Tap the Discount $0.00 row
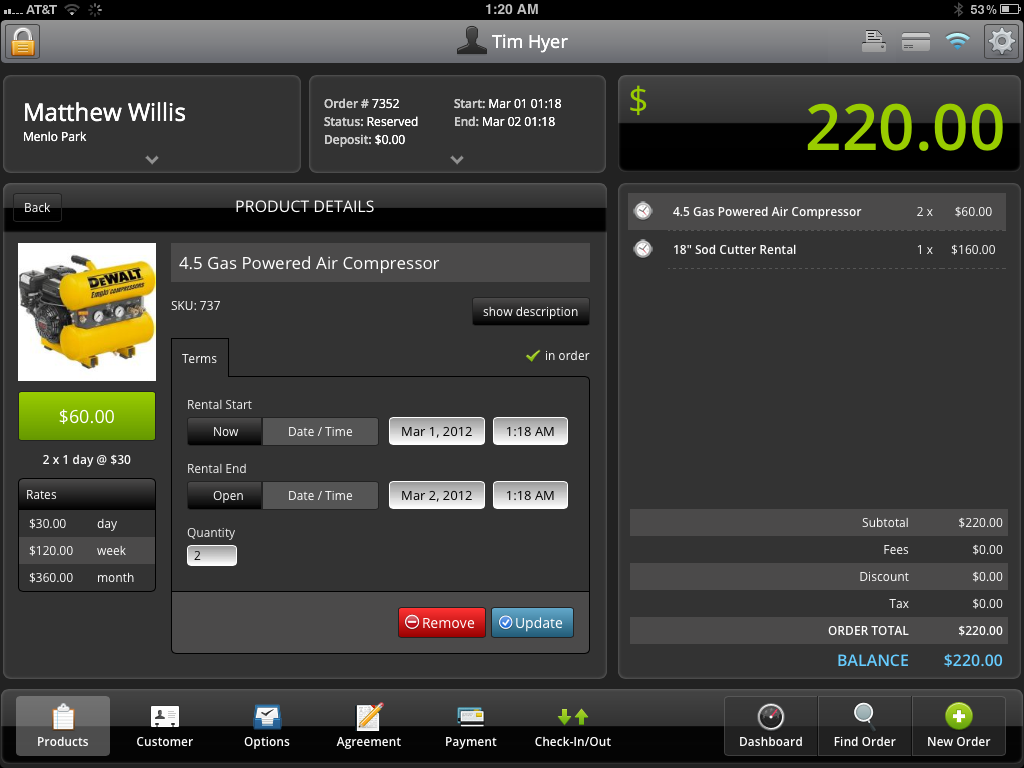Viewport: 1024px width, 768px height. click(x=818, y=576)
